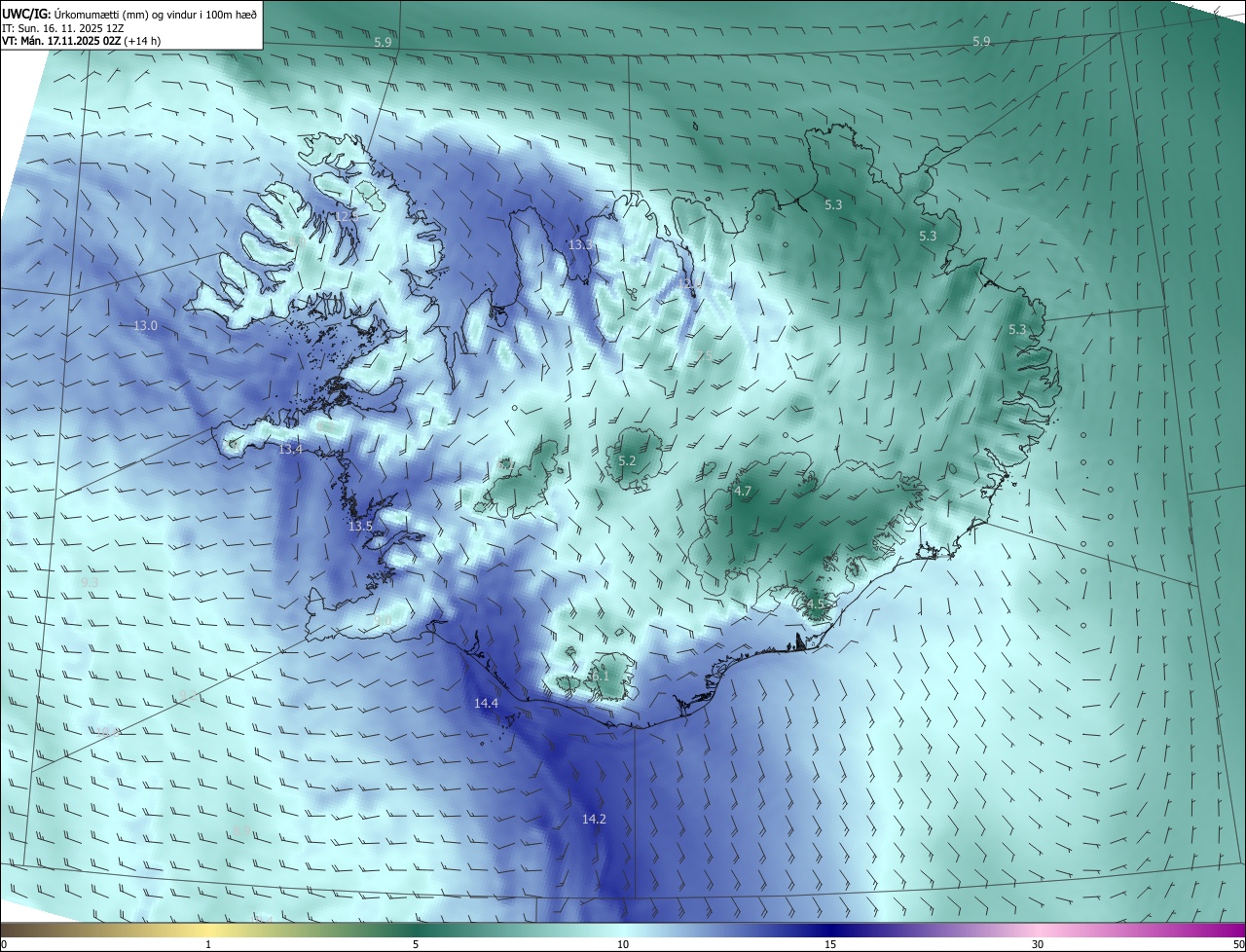Click the 4.7 value label on the map
This screenshot has height=952, width=1246.
point(743,492)
